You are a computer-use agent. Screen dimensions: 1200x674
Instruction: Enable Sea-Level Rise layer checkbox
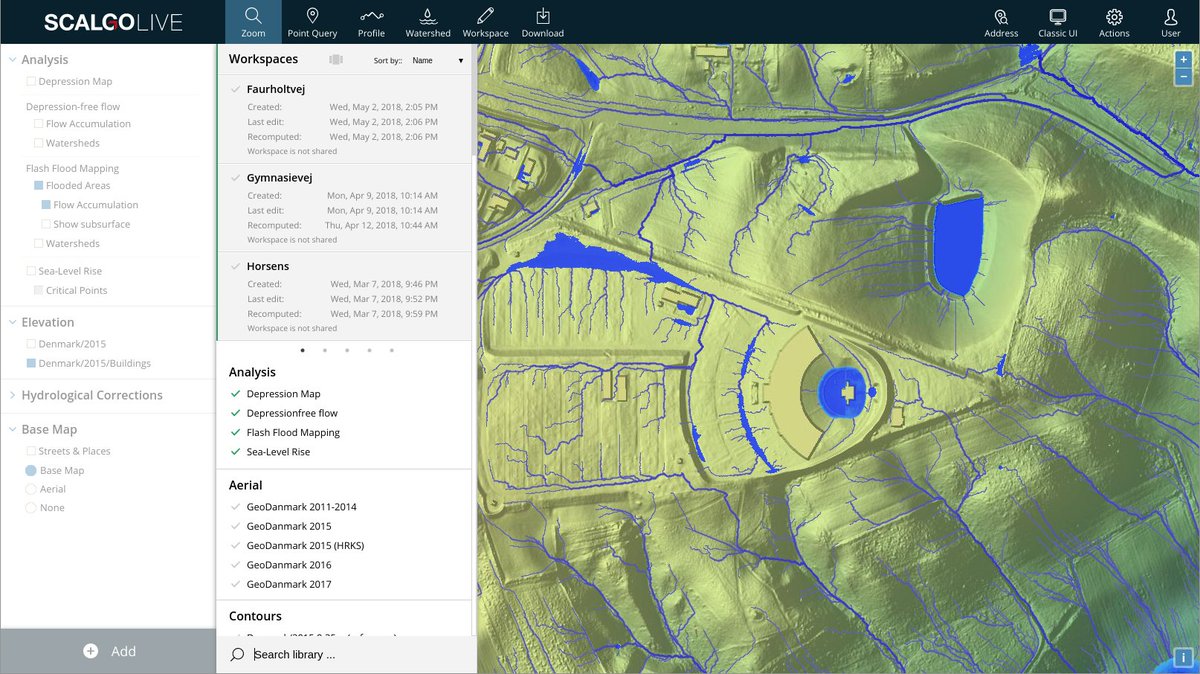[x=30, y=271]
